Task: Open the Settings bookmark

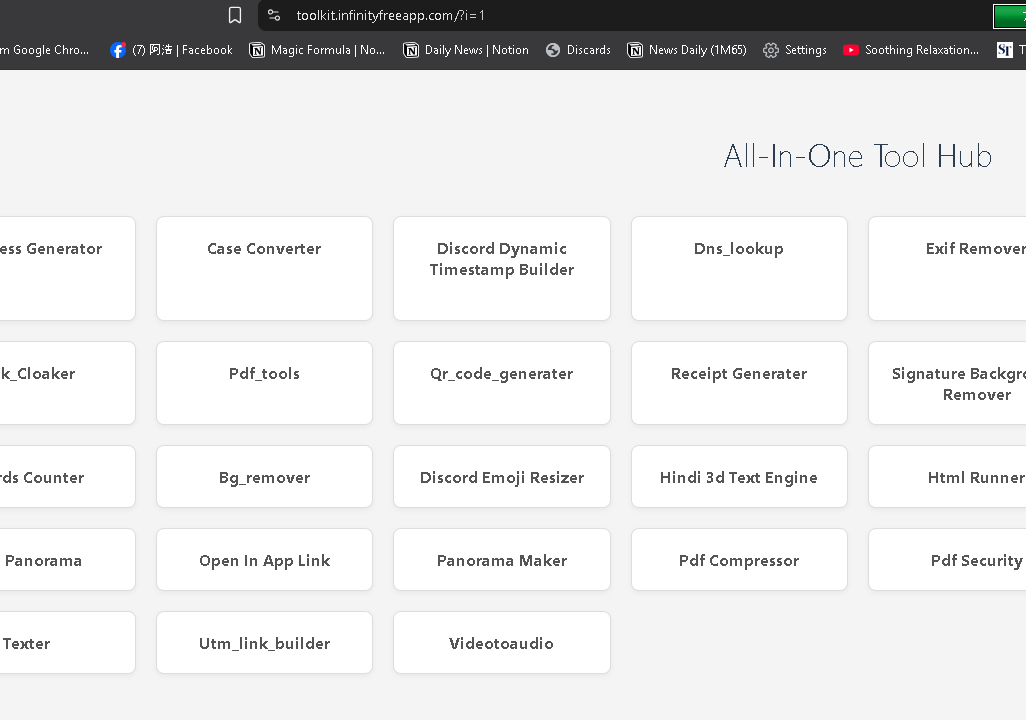Action: point(795,50)
